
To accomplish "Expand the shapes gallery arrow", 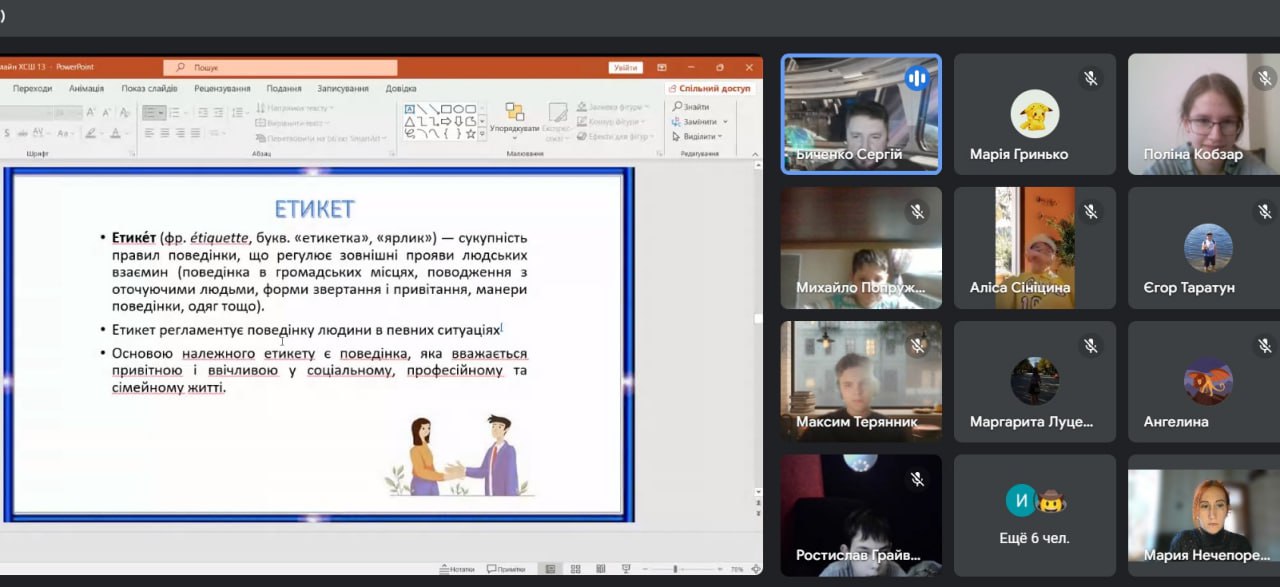I will [483, 134].
